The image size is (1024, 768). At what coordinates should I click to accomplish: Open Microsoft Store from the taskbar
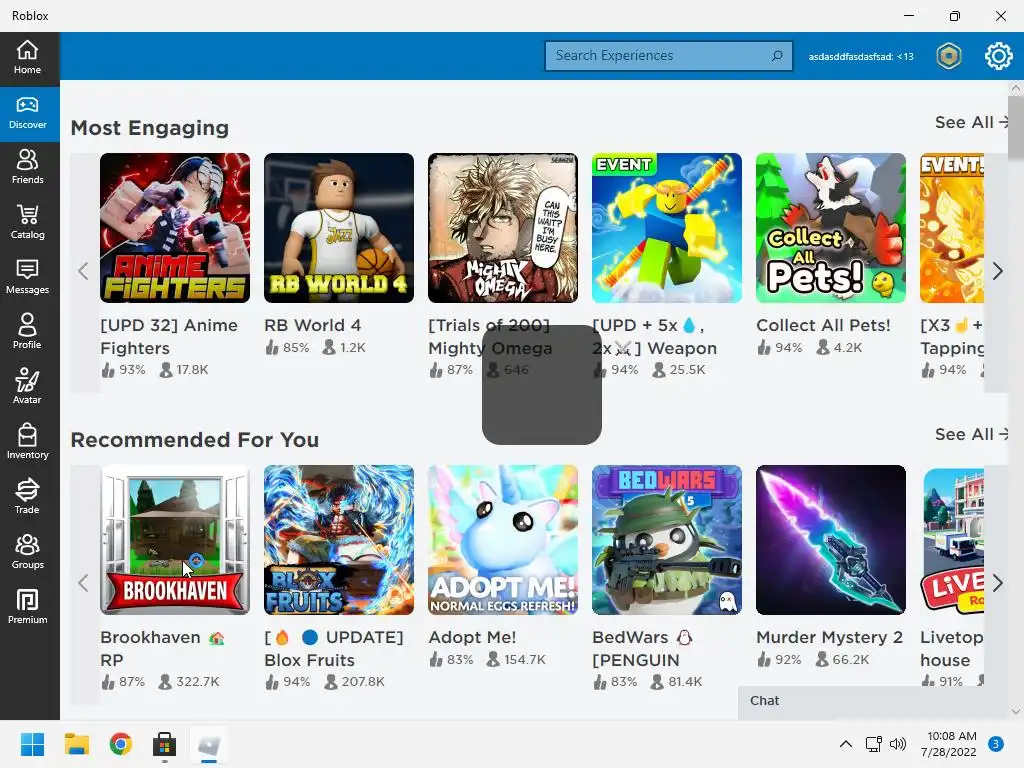coord(165,744)
